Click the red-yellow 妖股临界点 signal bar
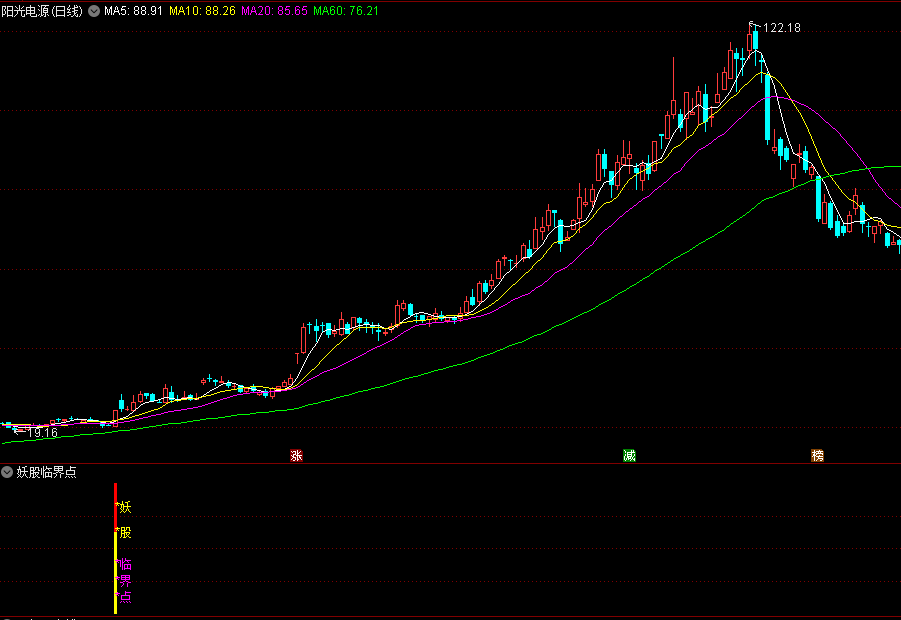Viewport: 901px width, 620px height. 115,548
